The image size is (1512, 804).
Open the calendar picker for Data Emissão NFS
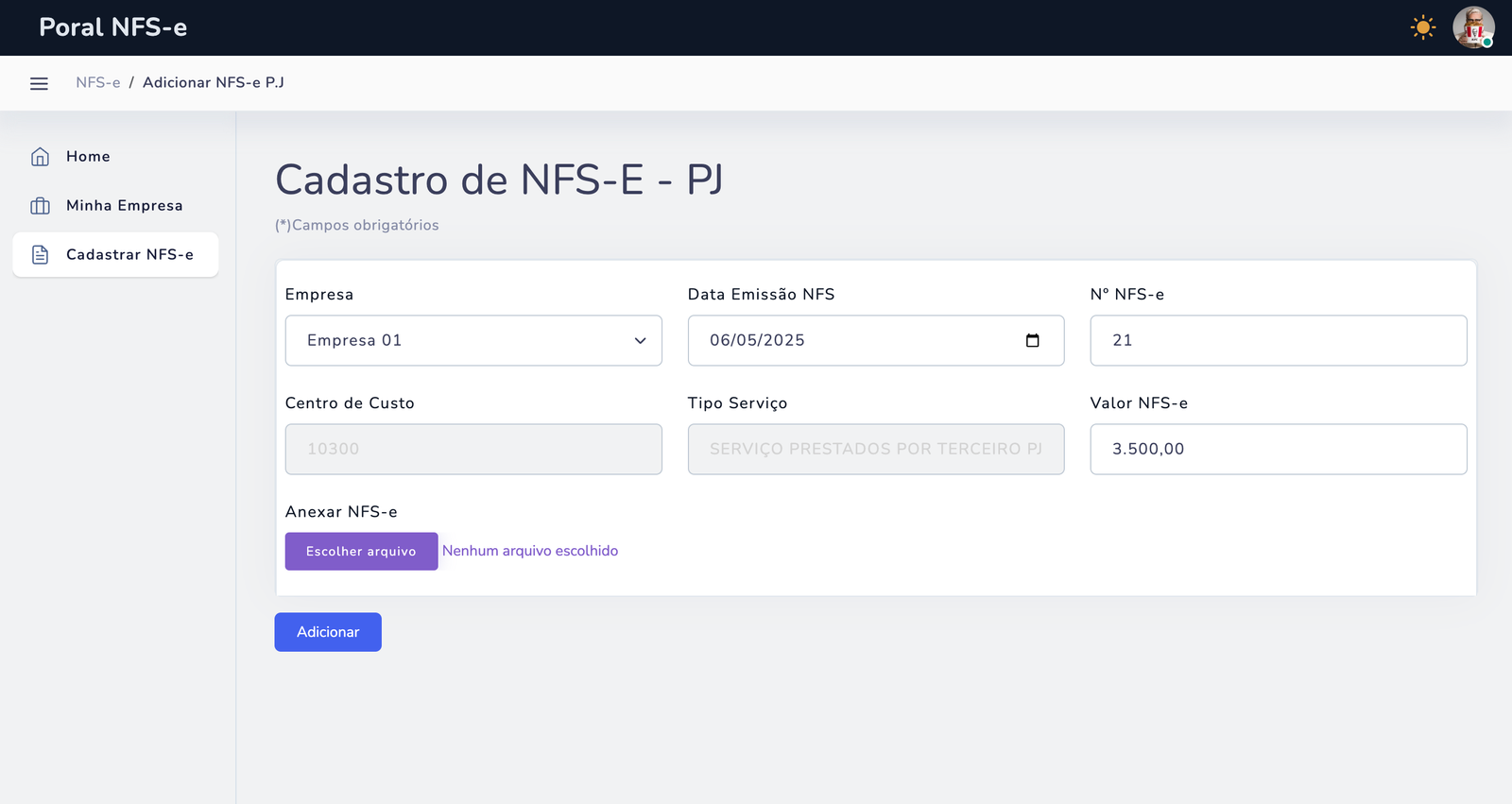click(1033, 340)
